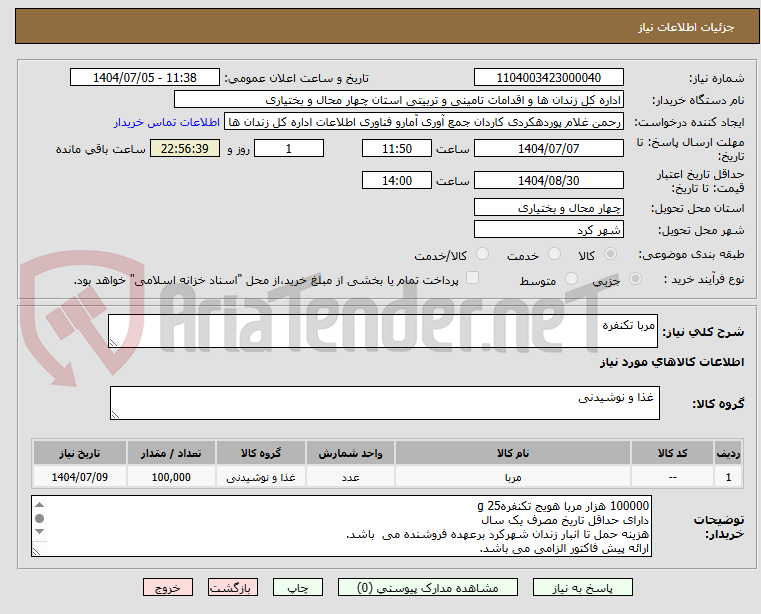Screen dimensions: 761x614
Task: Click scroll down arrow in buyer notes
Action: point(40,531)
